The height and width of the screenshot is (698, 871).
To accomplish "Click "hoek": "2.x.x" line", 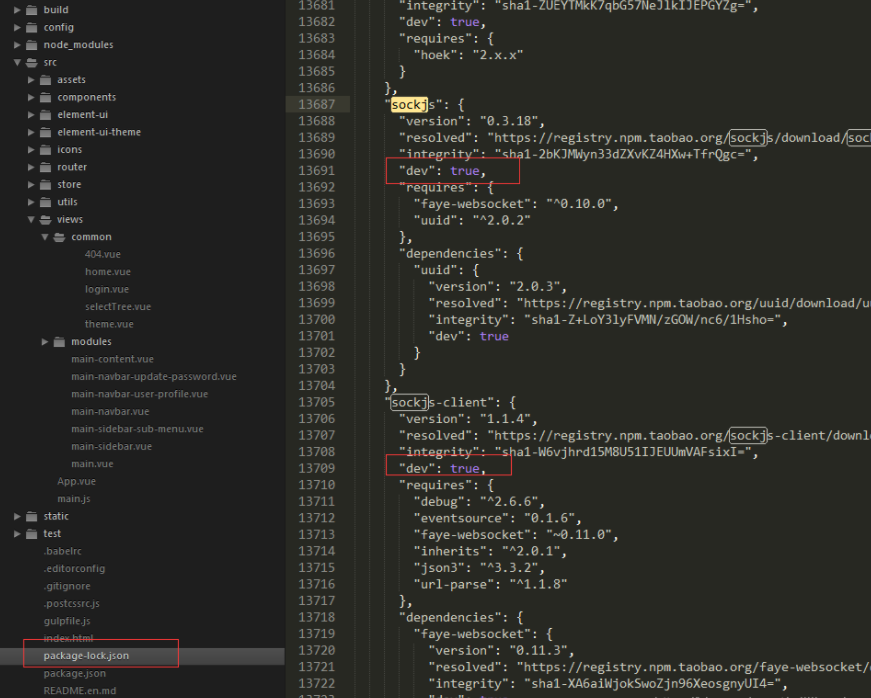I will (x=468, y=55).
